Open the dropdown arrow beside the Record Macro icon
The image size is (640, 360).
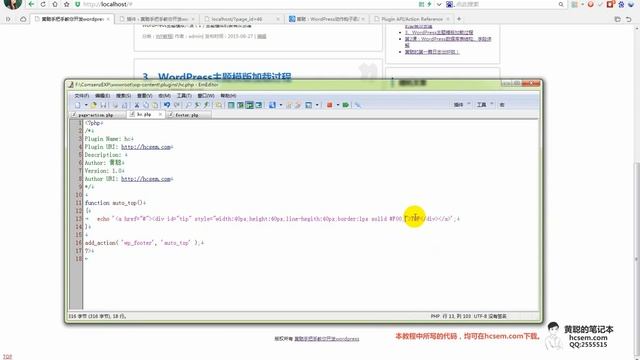(x=338, y=105)
